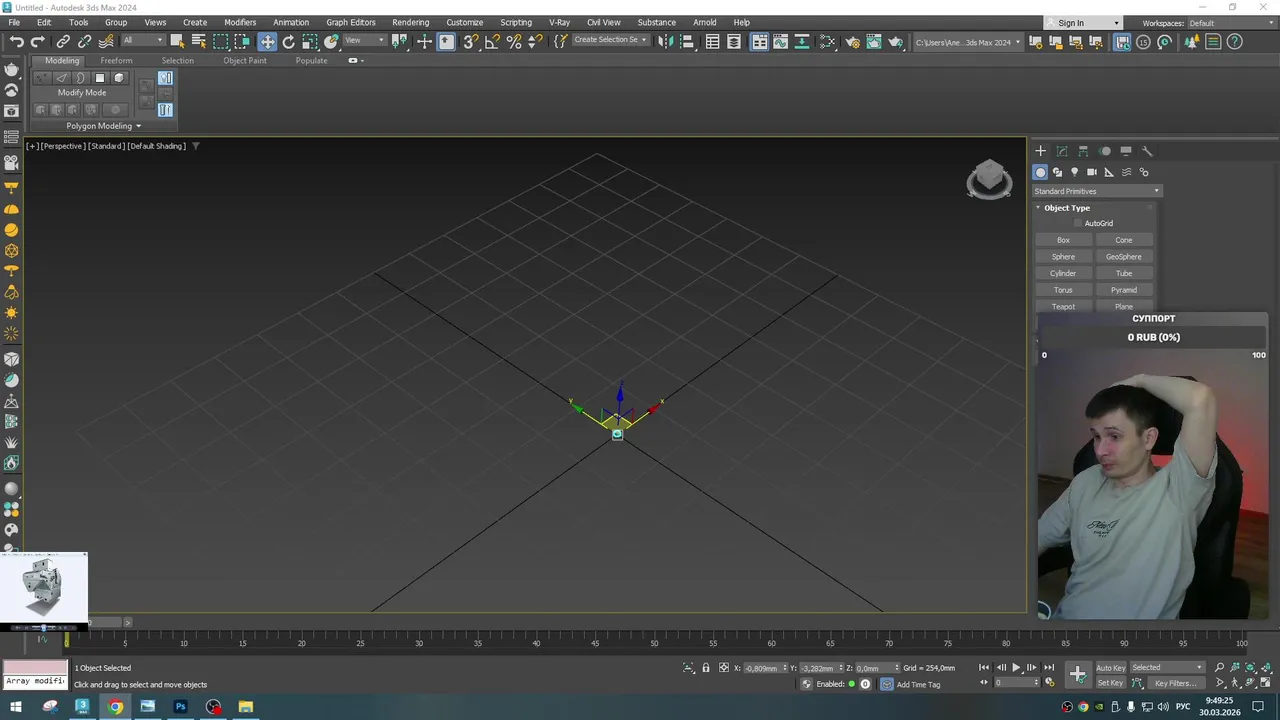Image resolution: width=1280 pixels, height=720 pixels.
Task: Open the Key Filters dialog button
Action: pyautogui.click(x=1175, y=684)
